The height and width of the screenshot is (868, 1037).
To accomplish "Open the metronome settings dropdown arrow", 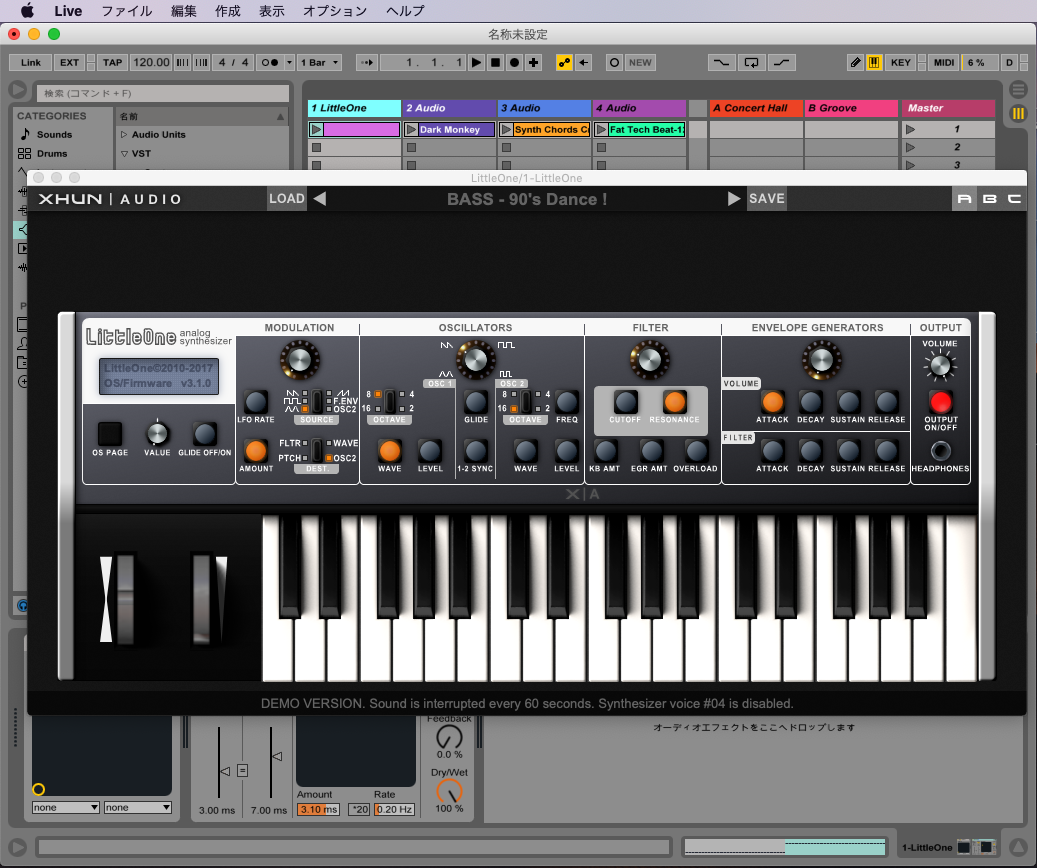I will (289, 62).
